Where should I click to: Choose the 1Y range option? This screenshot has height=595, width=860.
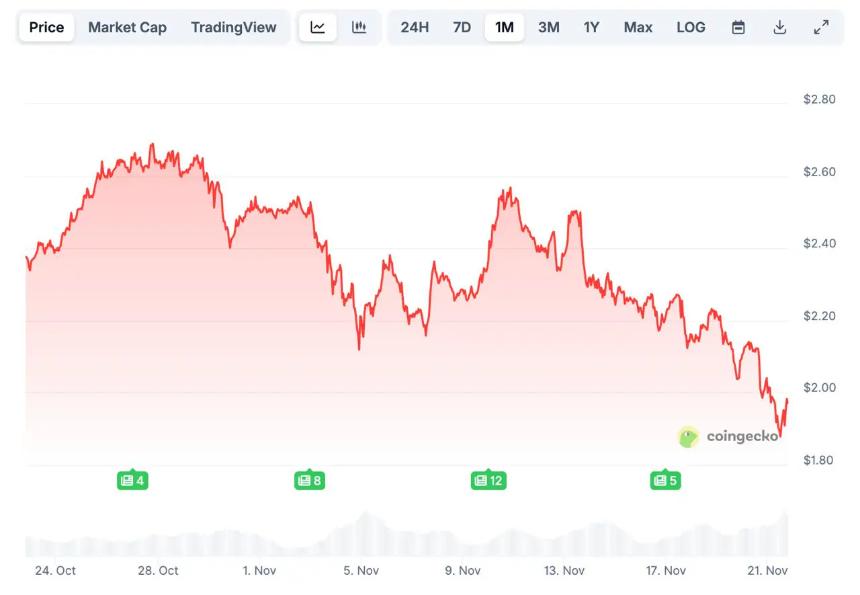point(591,27)
